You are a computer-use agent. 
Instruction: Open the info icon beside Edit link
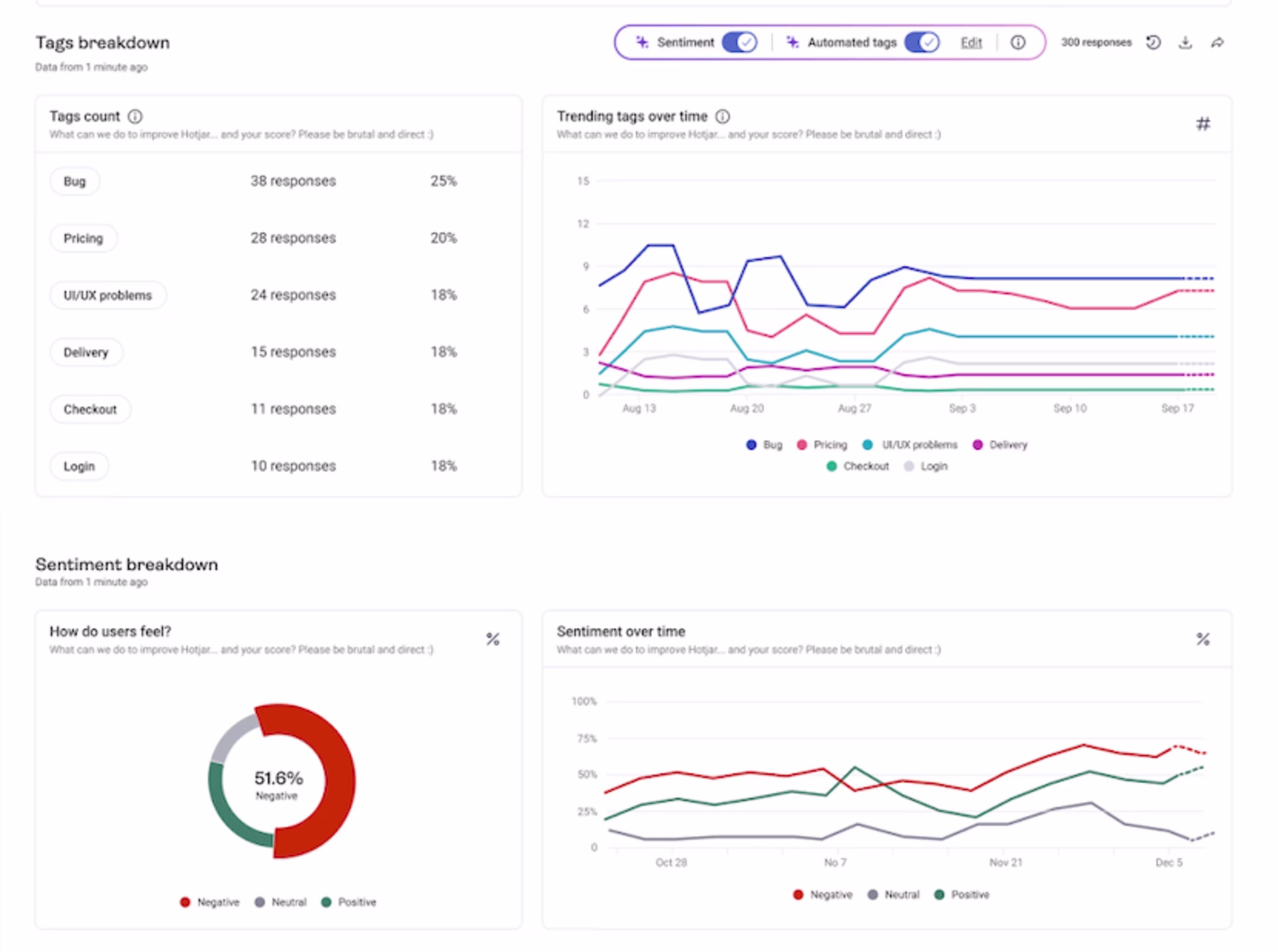click(1017, 42)
